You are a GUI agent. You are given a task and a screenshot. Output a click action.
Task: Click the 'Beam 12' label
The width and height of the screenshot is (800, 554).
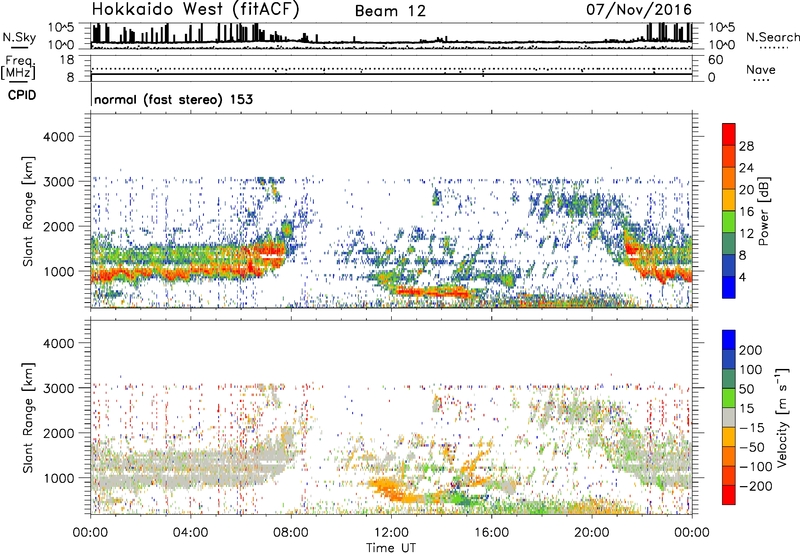tap(390, 11)
